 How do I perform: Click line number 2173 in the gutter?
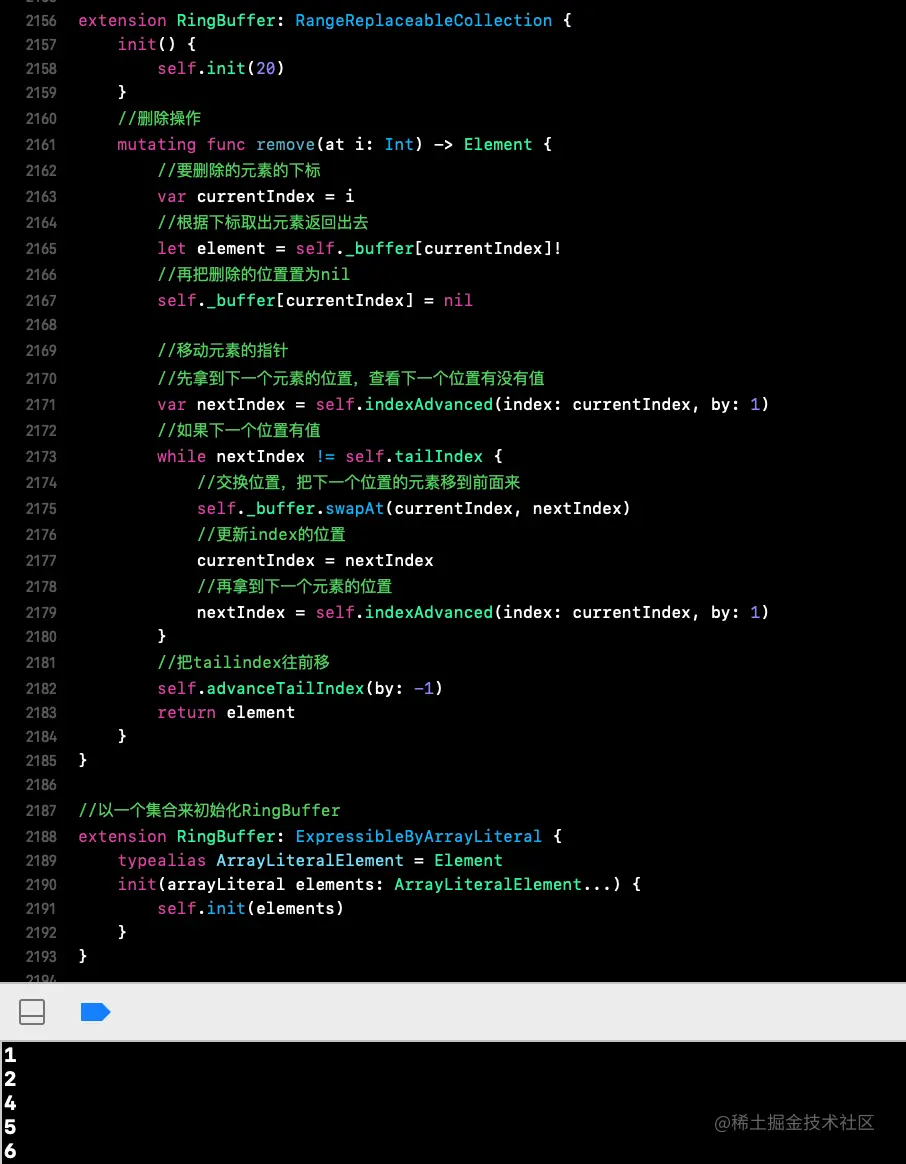(x=41, y=457)
